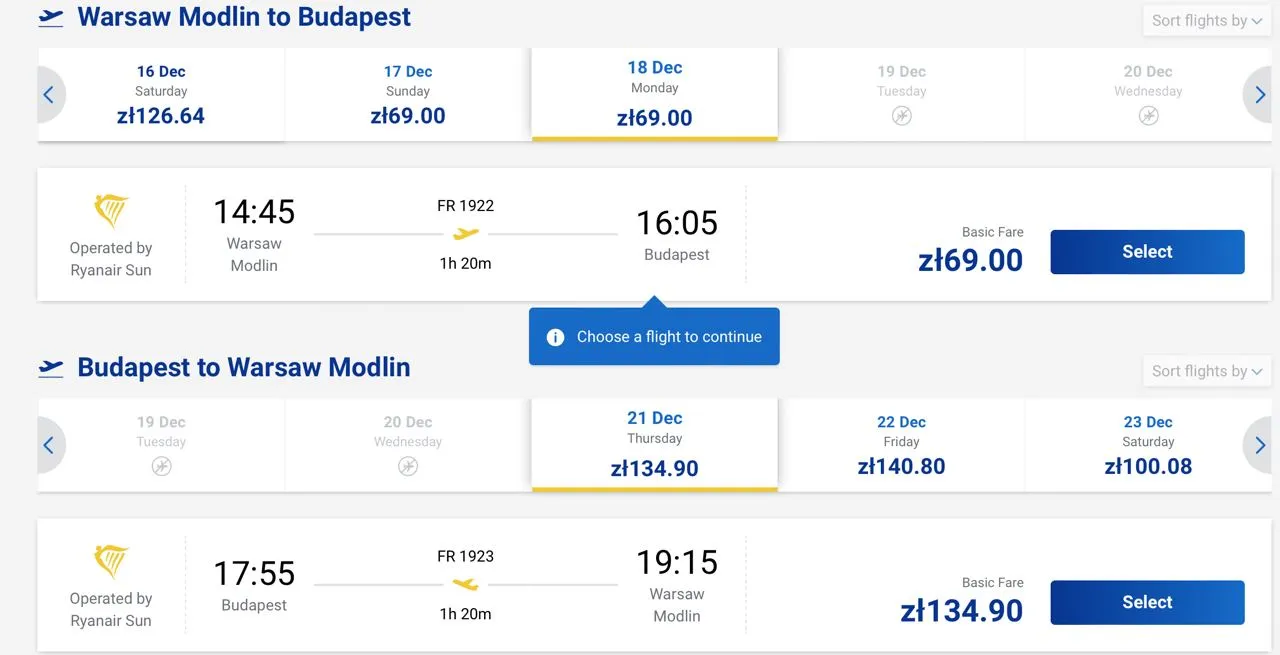Show later outbound dates with right arrow
This screenshot has height=655, width=1280.
click(1260, 95)
